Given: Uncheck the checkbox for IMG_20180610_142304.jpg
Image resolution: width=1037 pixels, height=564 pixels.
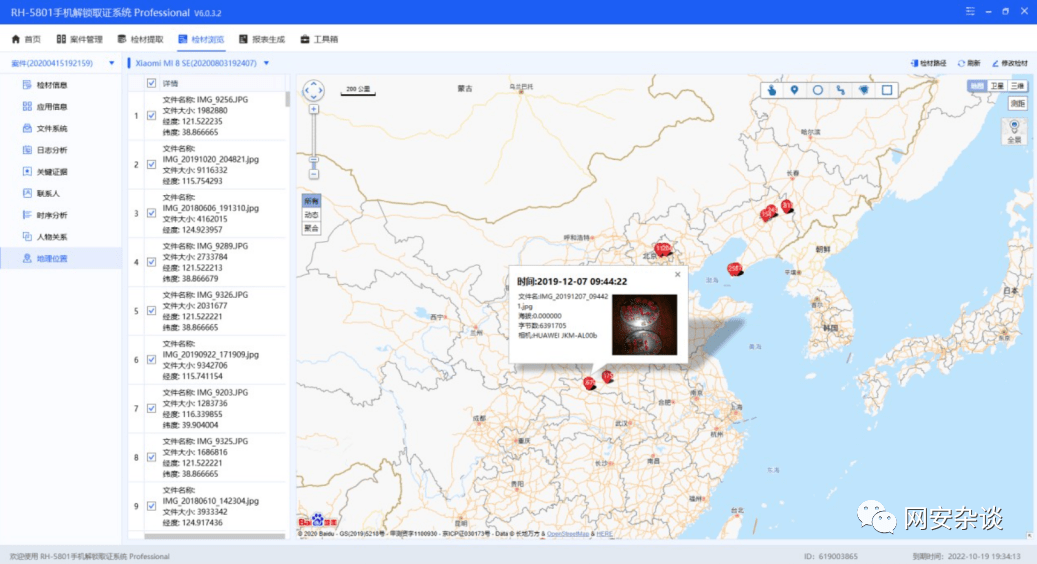Looking at the screenshot, I should (151, 506).
